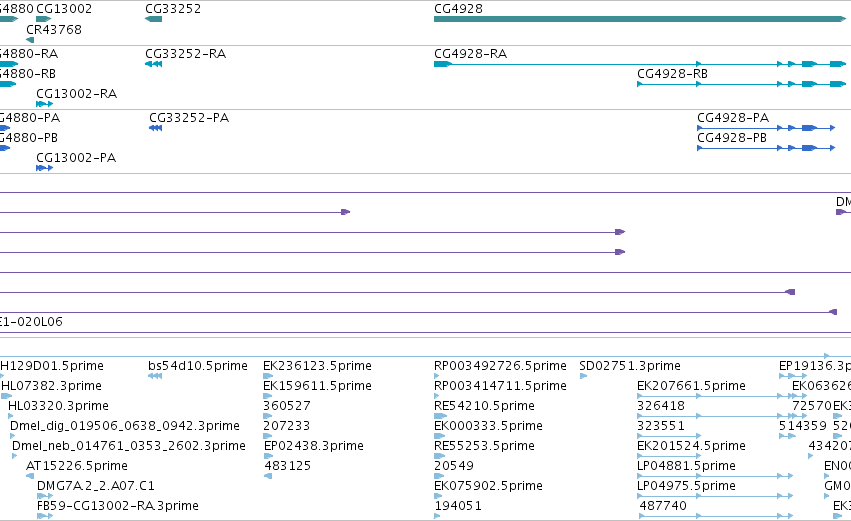The height and width of the screenshot is (521, 851).
Task: Select Dmel_dig_019506_0638_0942.3prime EST
Action: coord(125,426)
